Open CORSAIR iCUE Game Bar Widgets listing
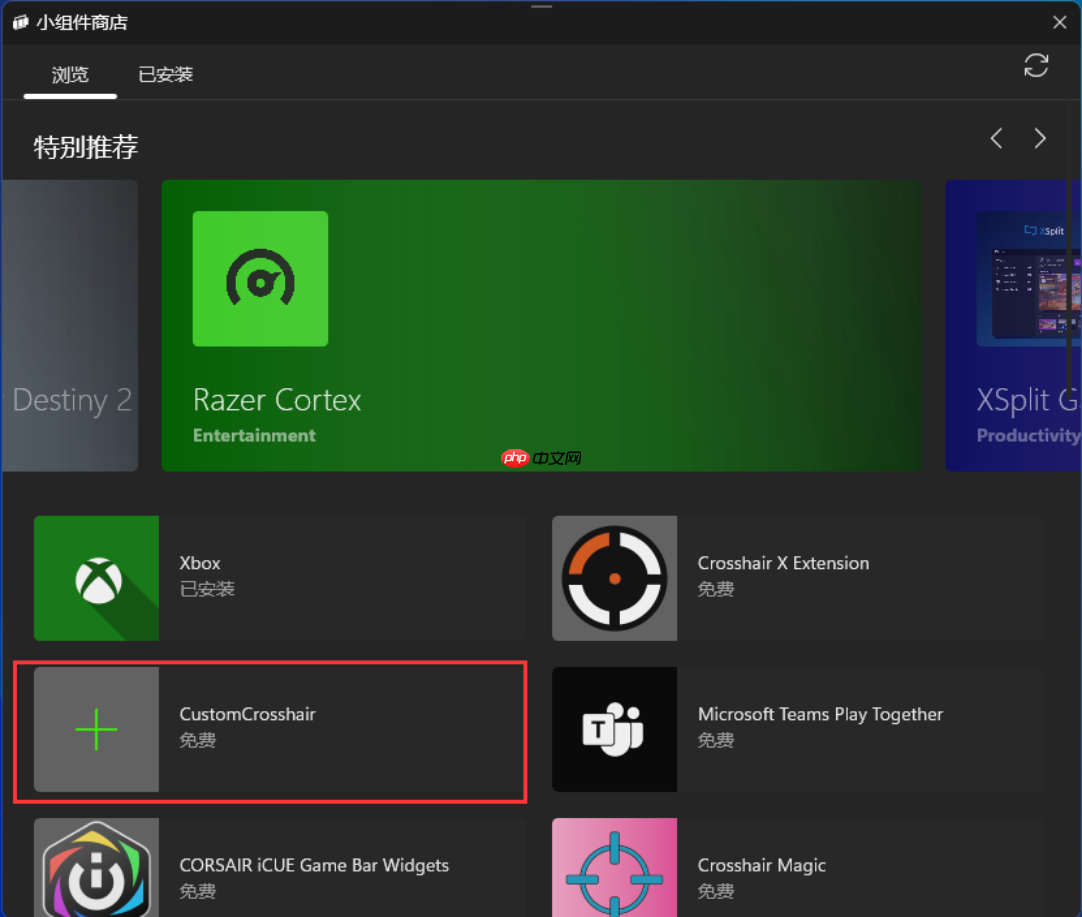Screen dimensions: 1082x917 (x=279, y=868)
